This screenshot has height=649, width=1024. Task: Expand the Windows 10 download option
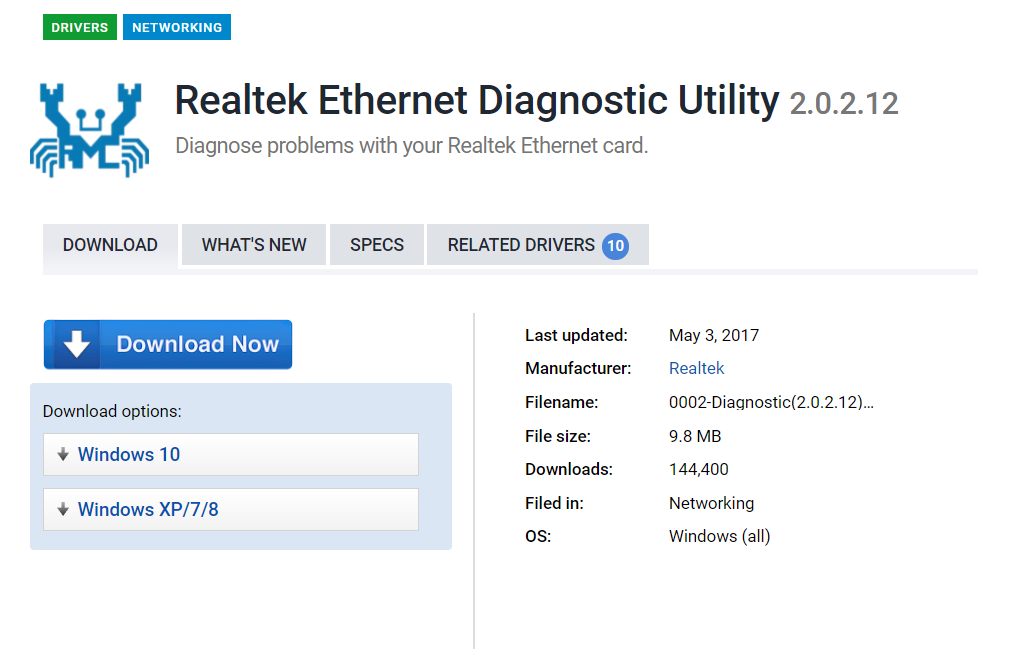tap(230, 454)
